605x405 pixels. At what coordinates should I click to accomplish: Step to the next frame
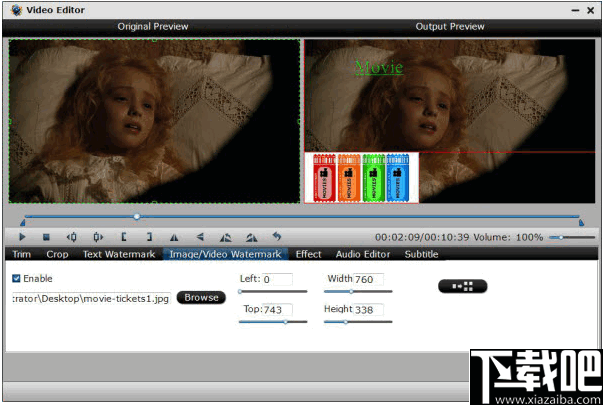(98, 237)
